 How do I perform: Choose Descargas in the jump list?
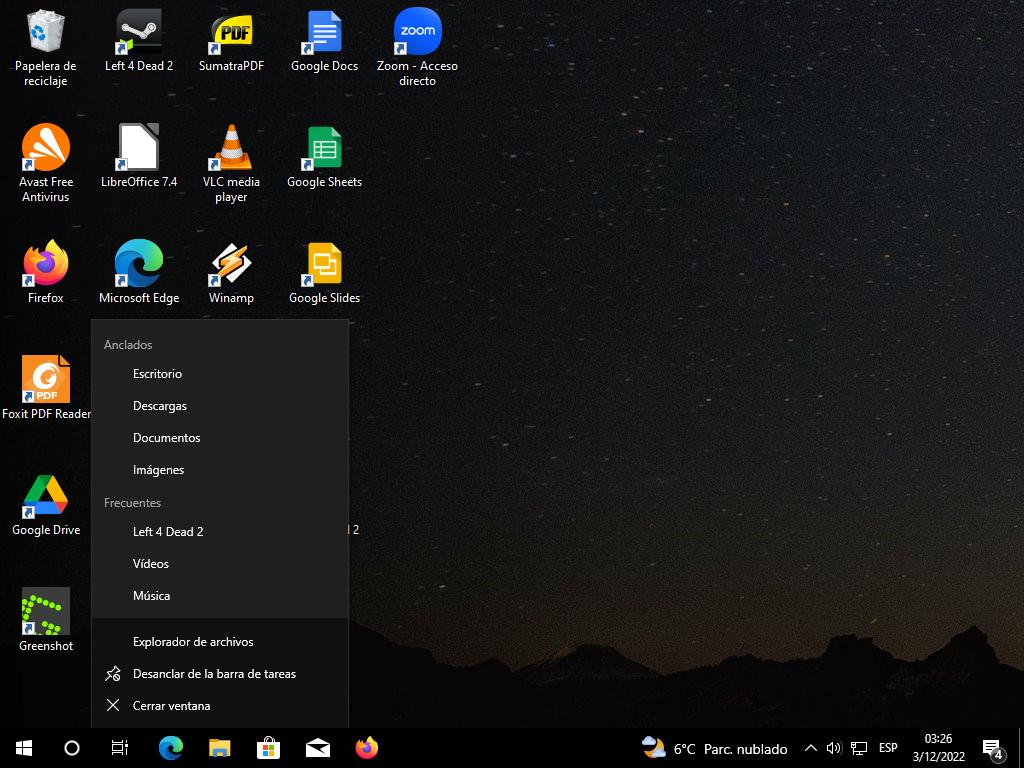[160, 406]
